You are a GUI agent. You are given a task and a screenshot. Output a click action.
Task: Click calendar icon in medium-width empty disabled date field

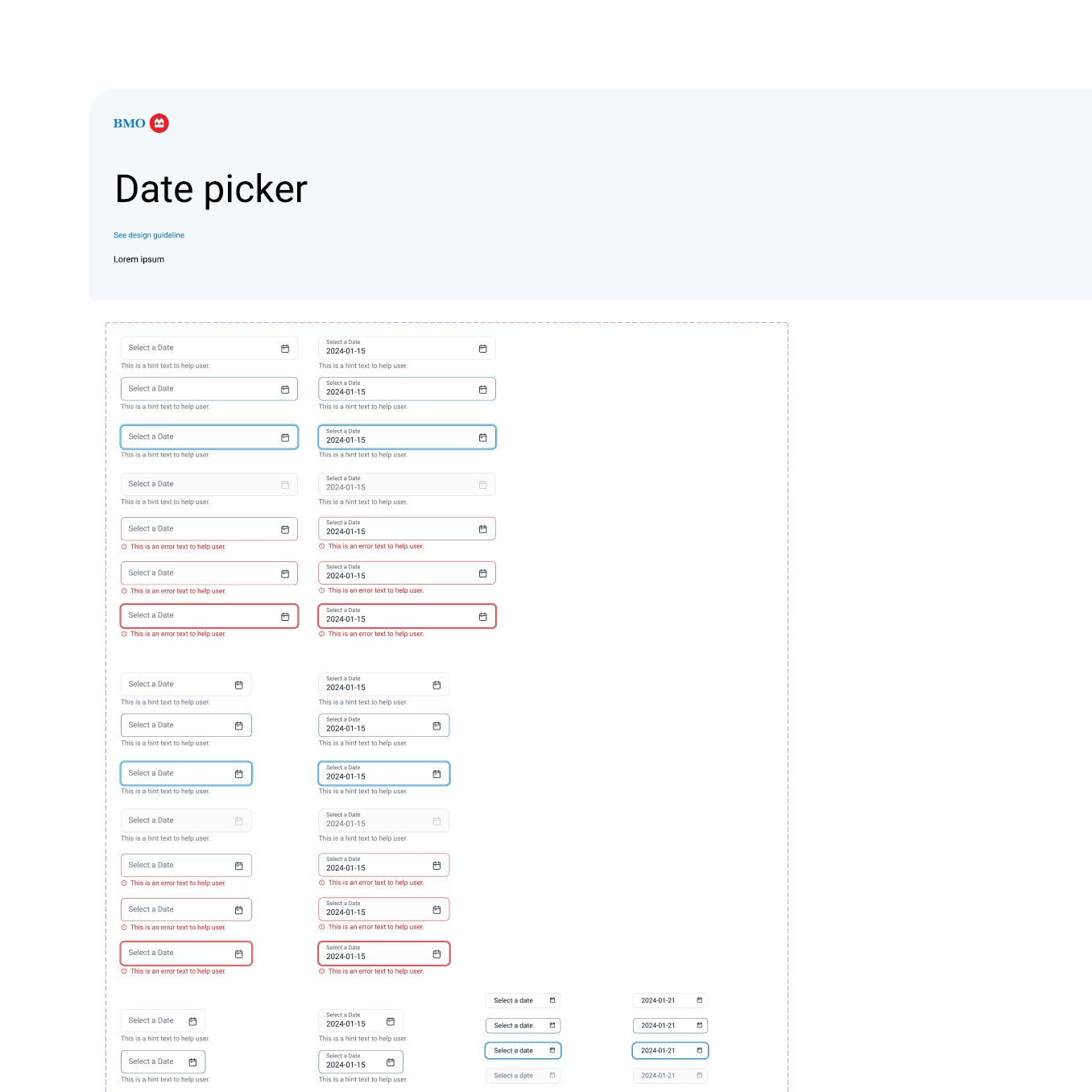239,821
